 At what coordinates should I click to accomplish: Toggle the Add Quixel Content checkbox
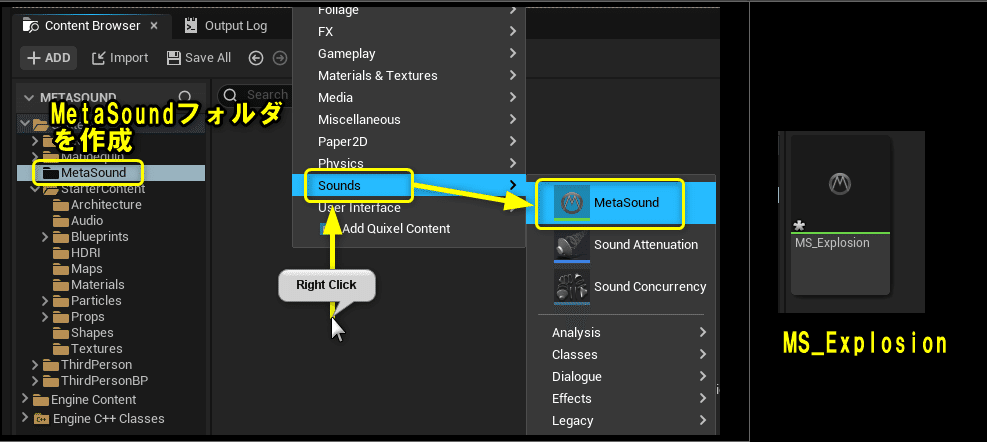[325, 229]
